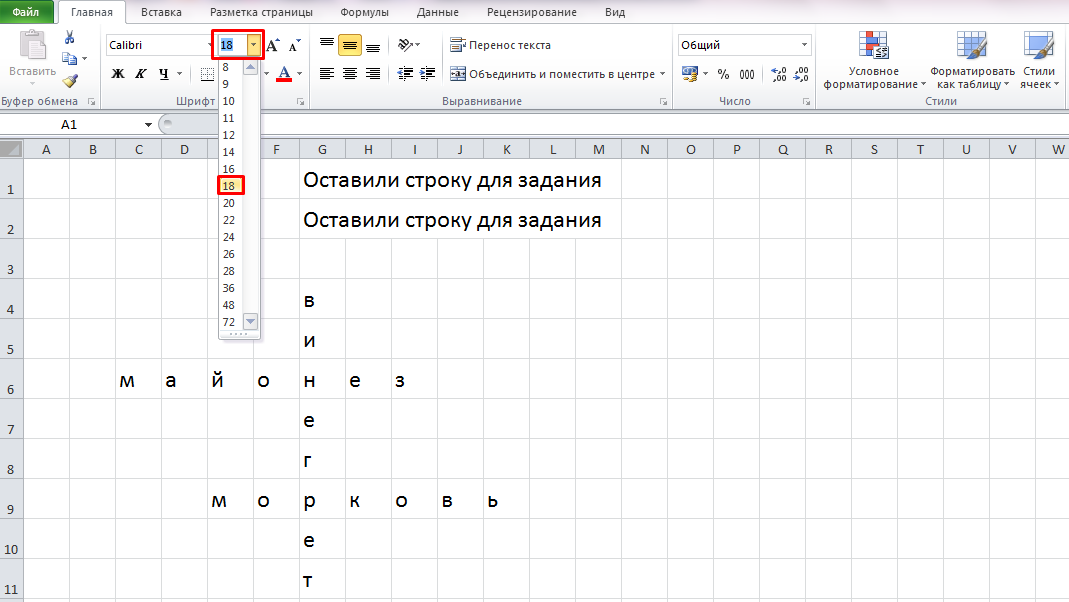Decrease font size with small A icon
Image resolution: width=1069 pixels, height=602 pixels.
[295, 46]
